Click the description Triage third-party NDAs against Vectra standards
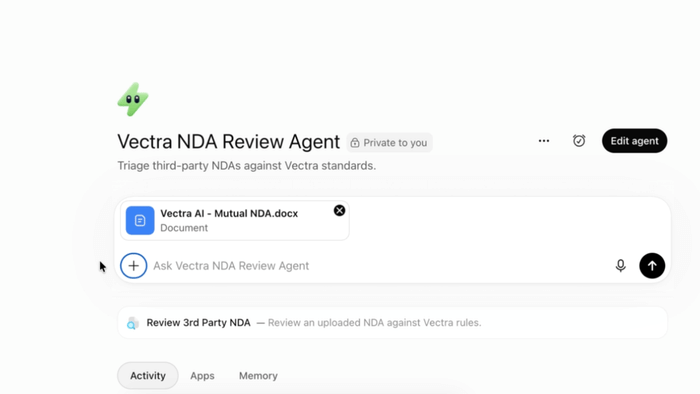 click(x=247, y=166)
